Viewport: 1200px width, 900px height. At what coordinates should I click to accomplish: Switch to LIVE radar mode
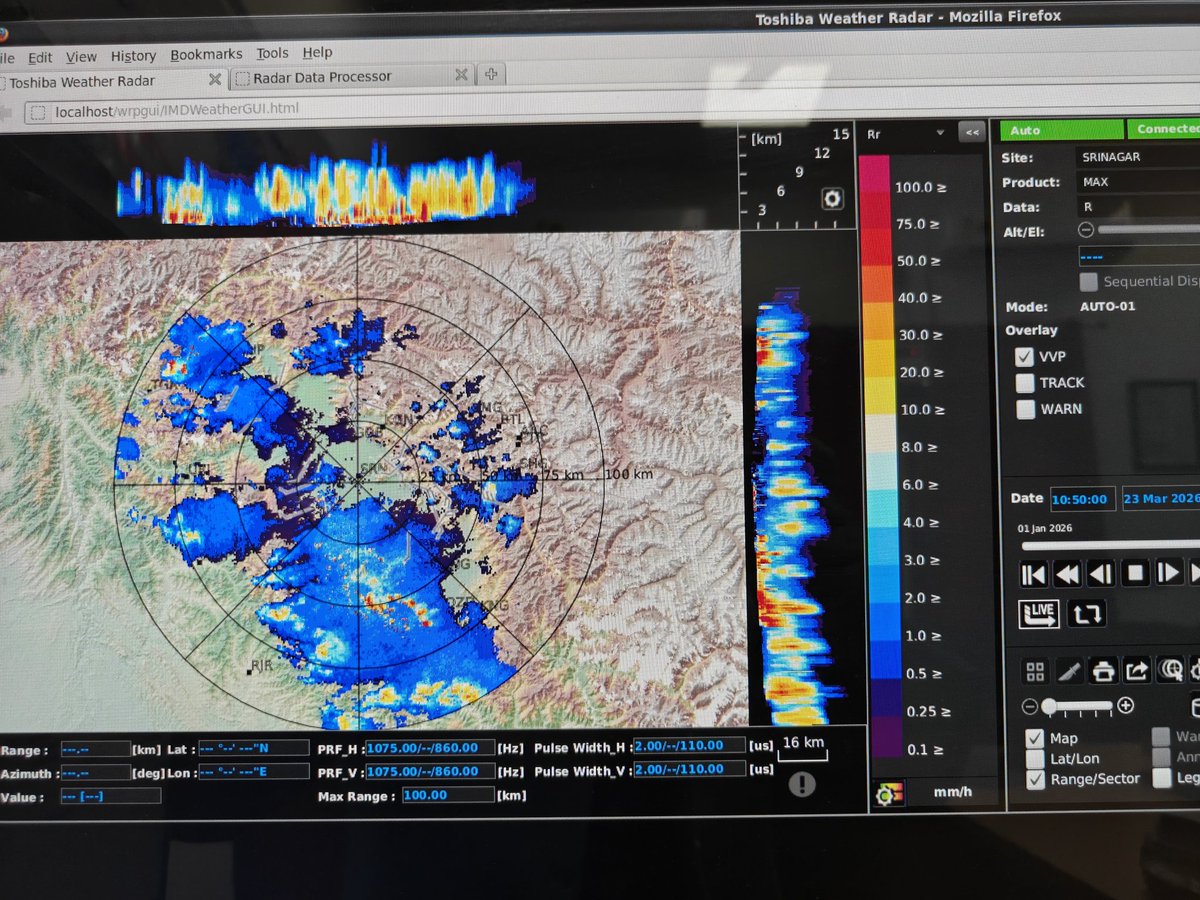click(1039, 613)
